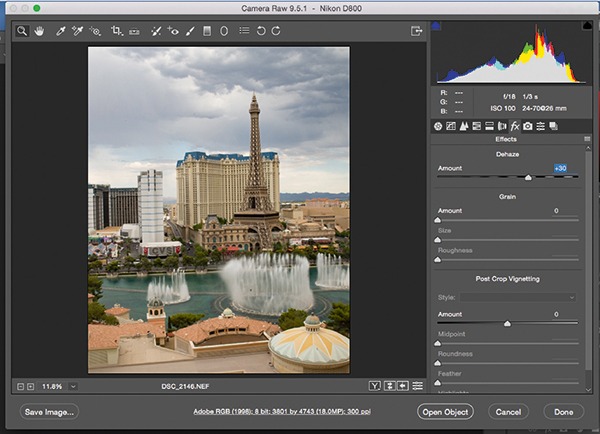Select the Color Sampler tool
Screen dimensions: 600x434
[78, 31]
